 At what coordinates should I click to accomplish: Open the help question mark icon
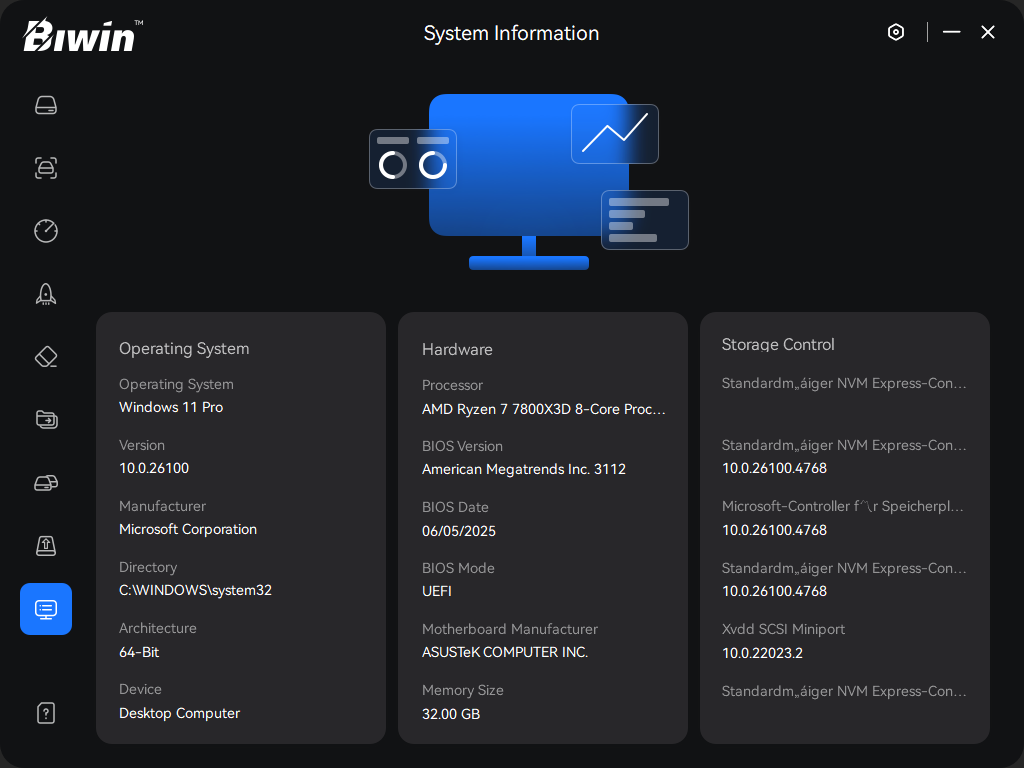click(46, 713)
